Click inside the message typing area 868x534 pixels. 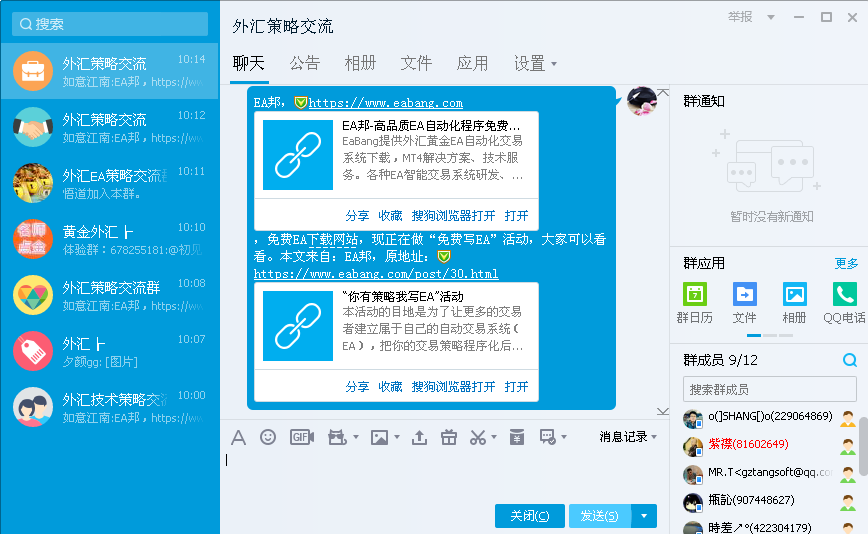tap(445, 475)
